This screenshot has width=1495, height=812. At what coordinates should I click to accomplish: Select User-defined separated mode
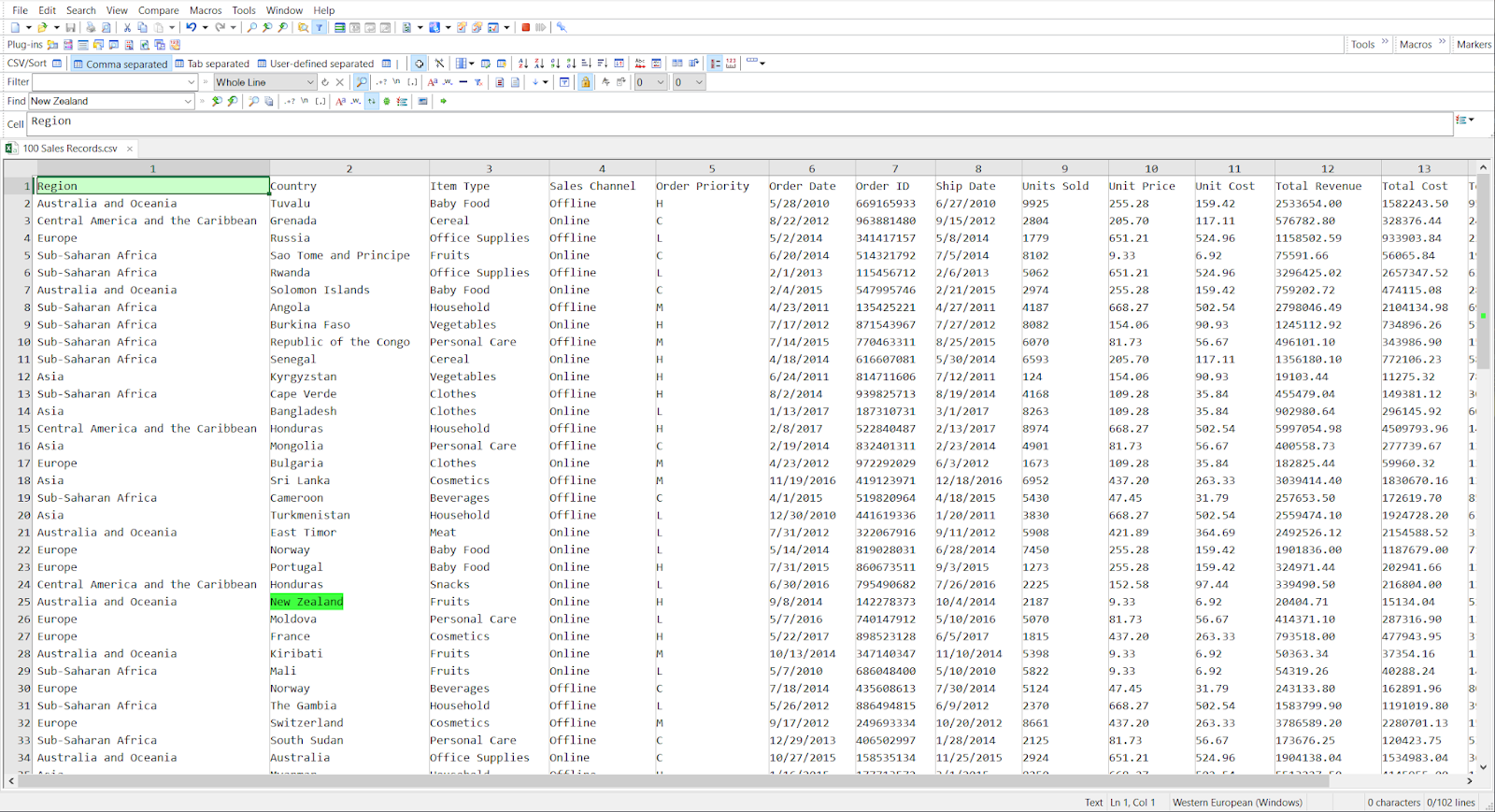click(x=315, y=64)
